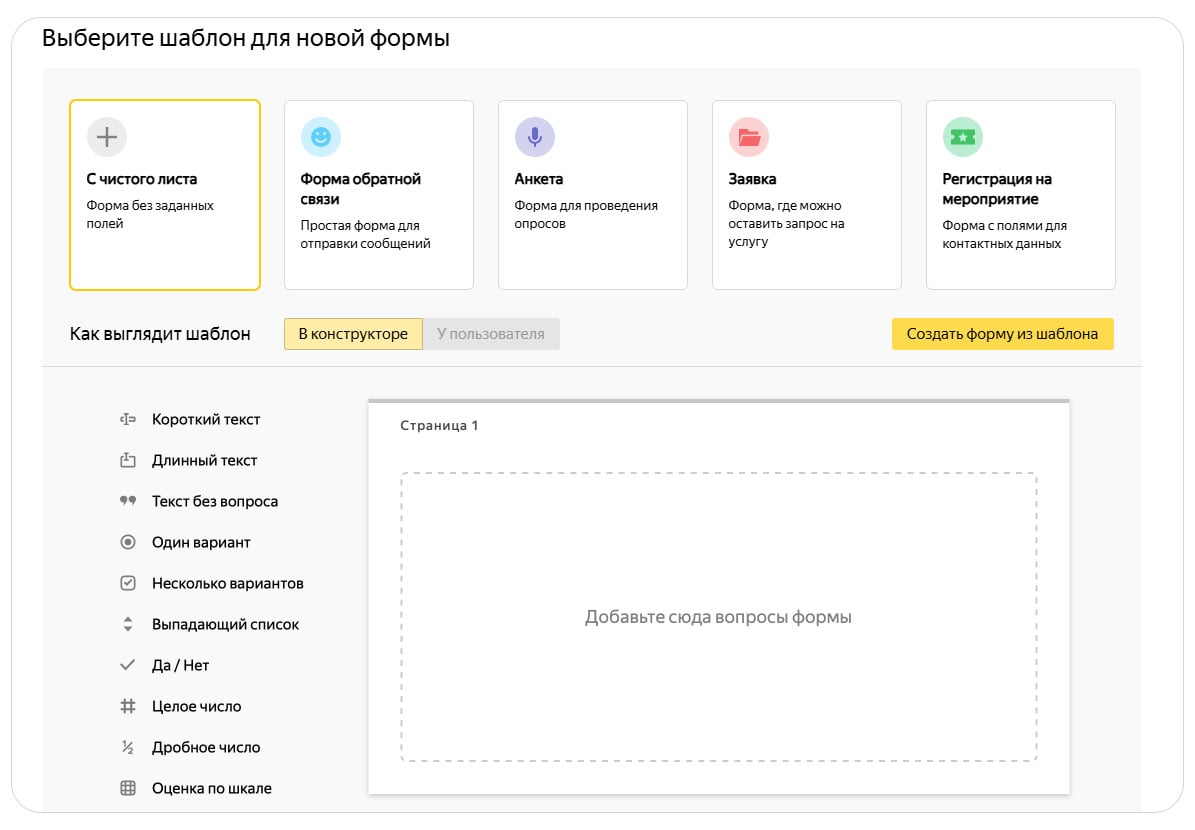Image resolution: width=1195 pixels, height=830 pixels.
Task: Select the Короткий текст question icon
Action: point(127,419)
